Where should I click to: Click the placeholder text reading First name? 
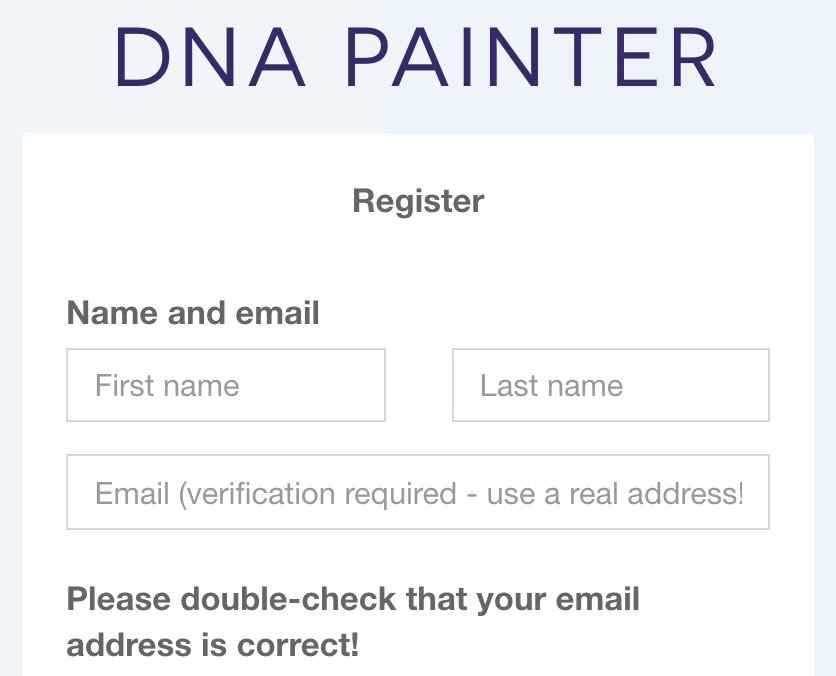click(166, 385)
